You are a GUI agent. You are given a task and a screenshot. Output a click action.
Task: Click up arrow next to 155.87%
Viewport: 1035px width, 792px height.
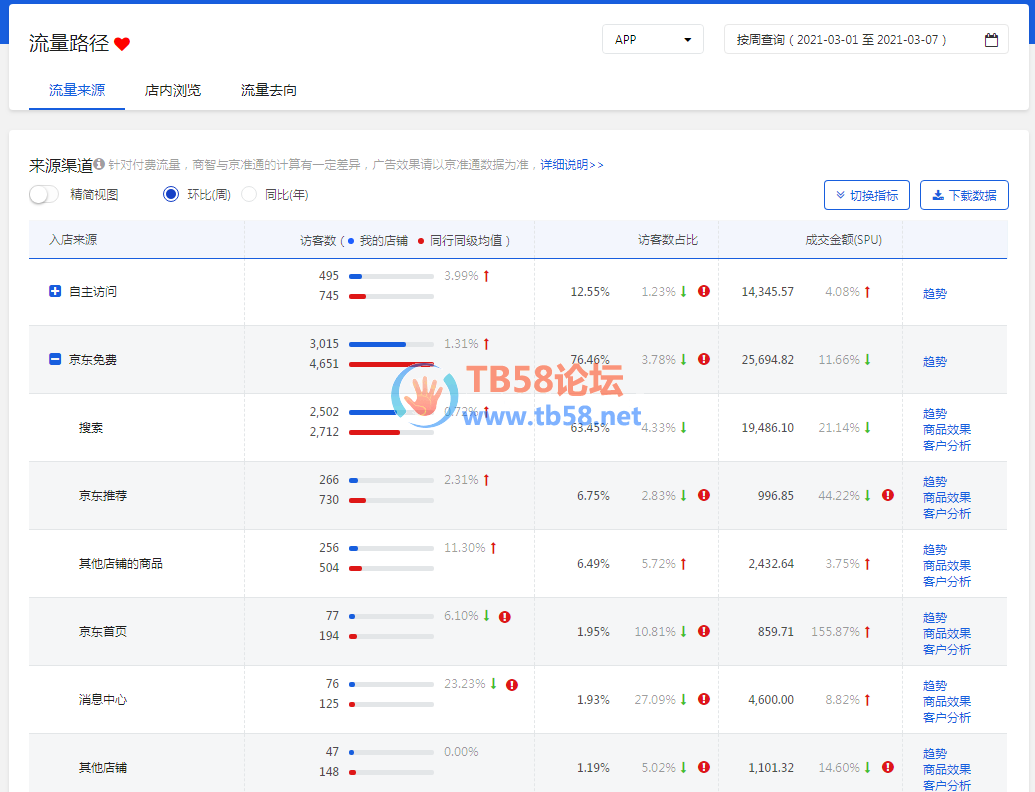[x=867, y=632]
